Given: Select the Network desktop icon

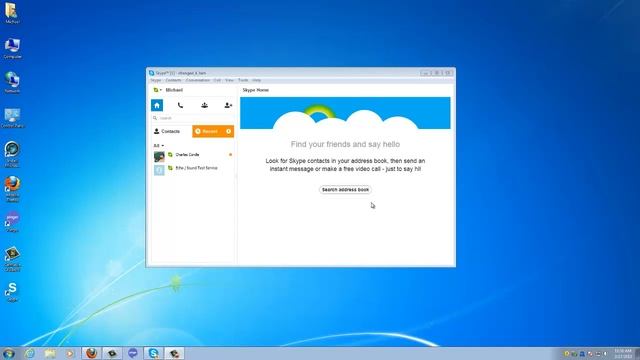Looking at the screenshot, I should pyautogui.click(x=12, y=83).
